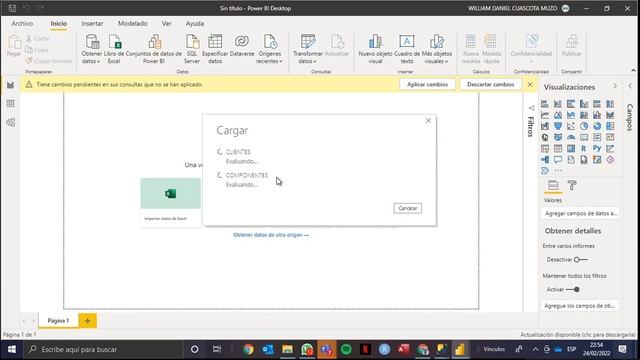Open the Transformar datos dropdown
The image size is (640, 360).
(x=308, y=49)
